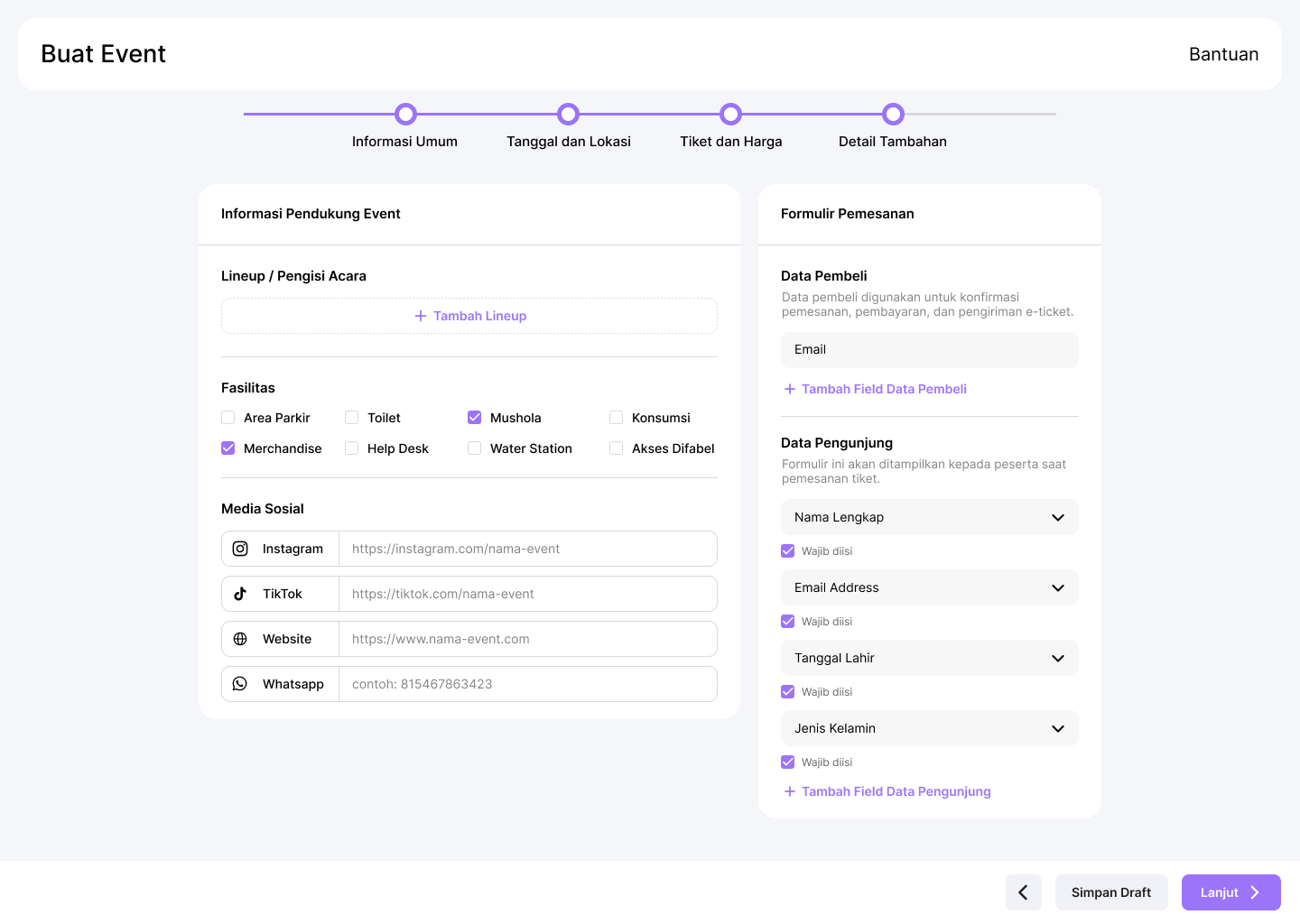
Task: Uncheck the Mushola facility
Action: point(475,418)
